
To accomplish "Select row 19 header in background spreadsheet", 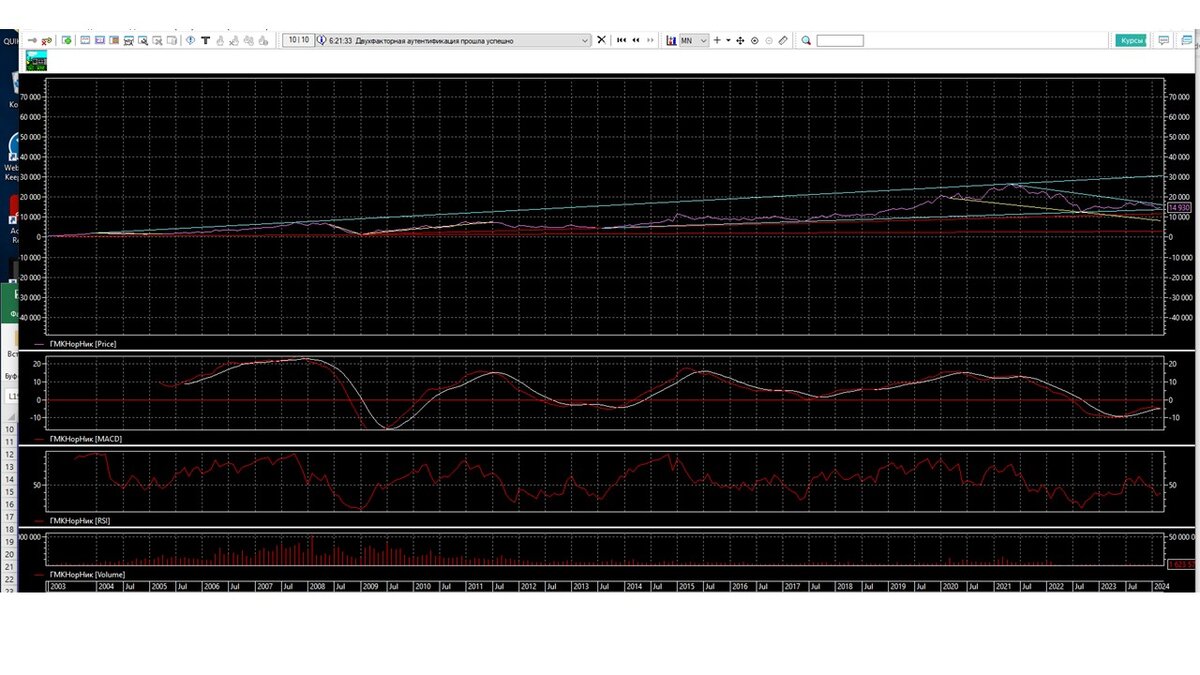I will pos(9,543).
